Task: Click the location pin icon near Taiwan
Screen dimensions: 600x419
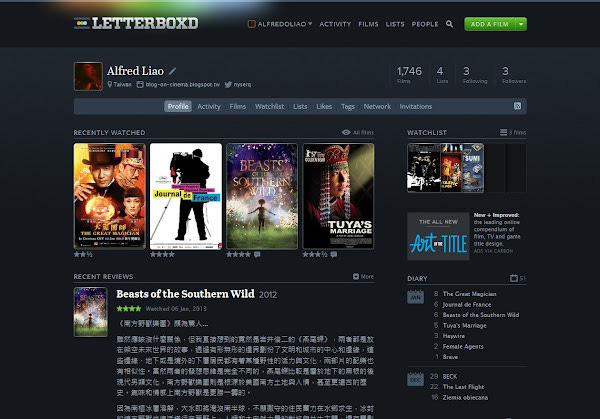Action: coord(110,84)
